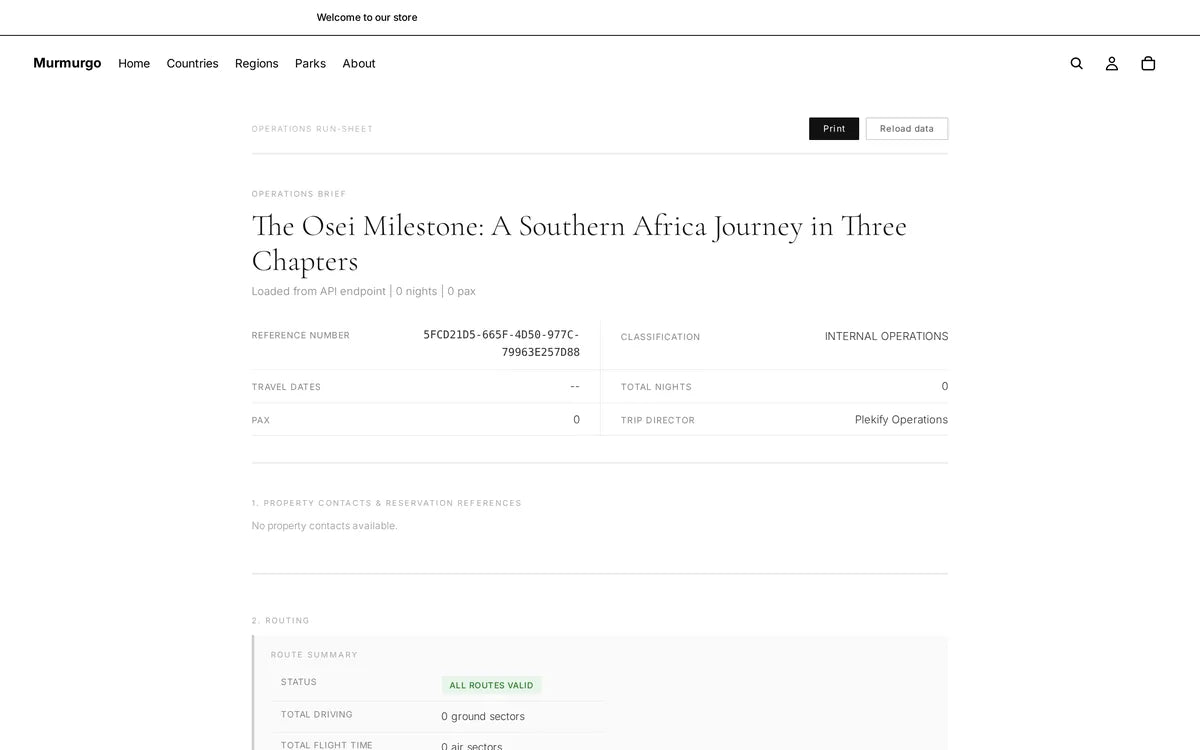
Task: Click the Route Summary panel heading
Action: (314, 655)
